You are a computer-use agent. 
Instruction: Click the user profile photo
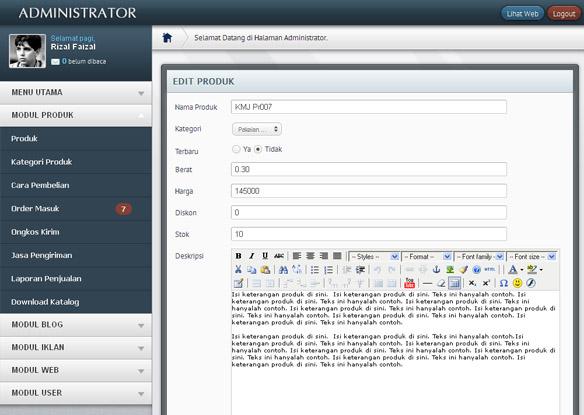[x=27, y=51]
